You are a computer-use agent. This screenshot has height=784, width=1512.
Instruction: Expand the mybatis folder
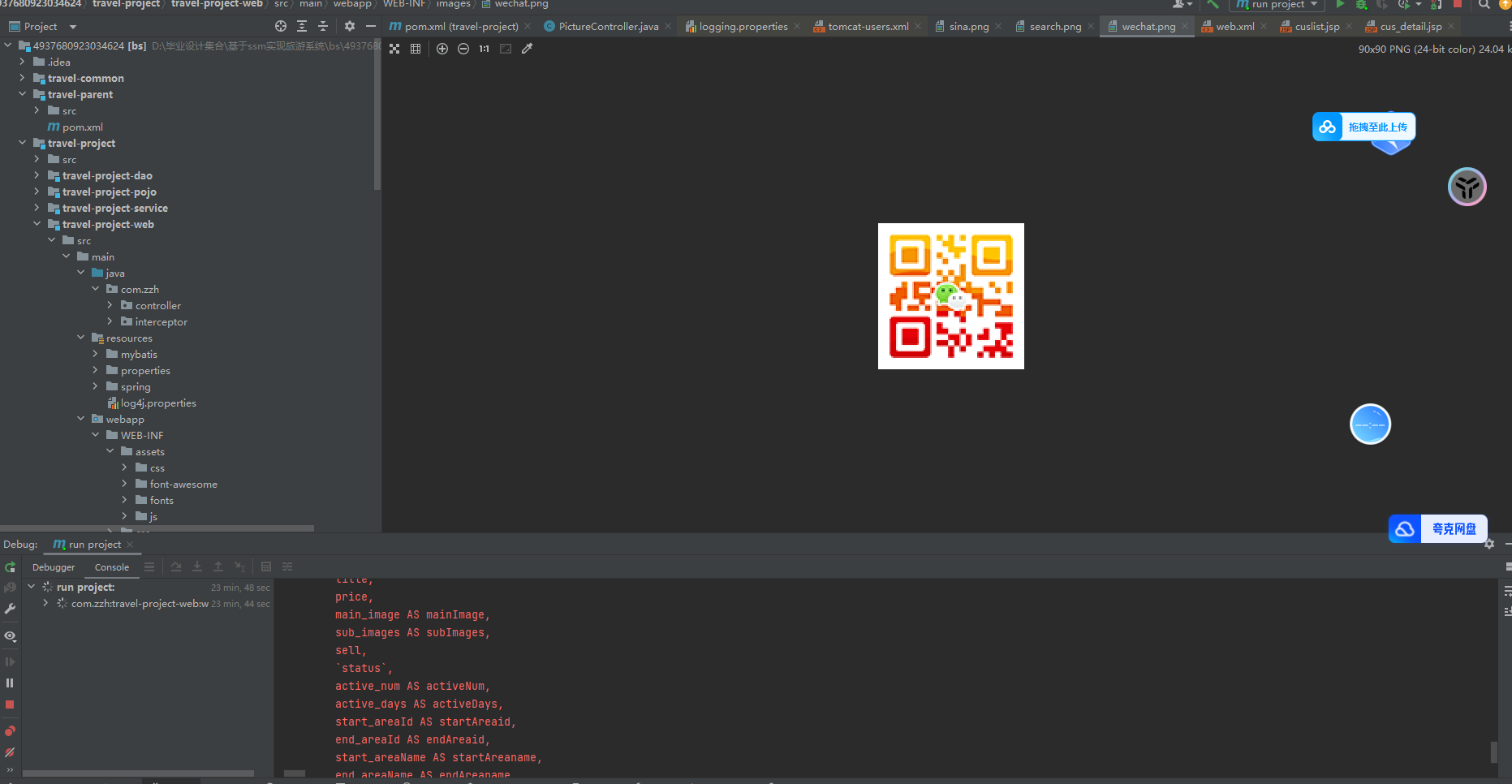tap(95, 354)
